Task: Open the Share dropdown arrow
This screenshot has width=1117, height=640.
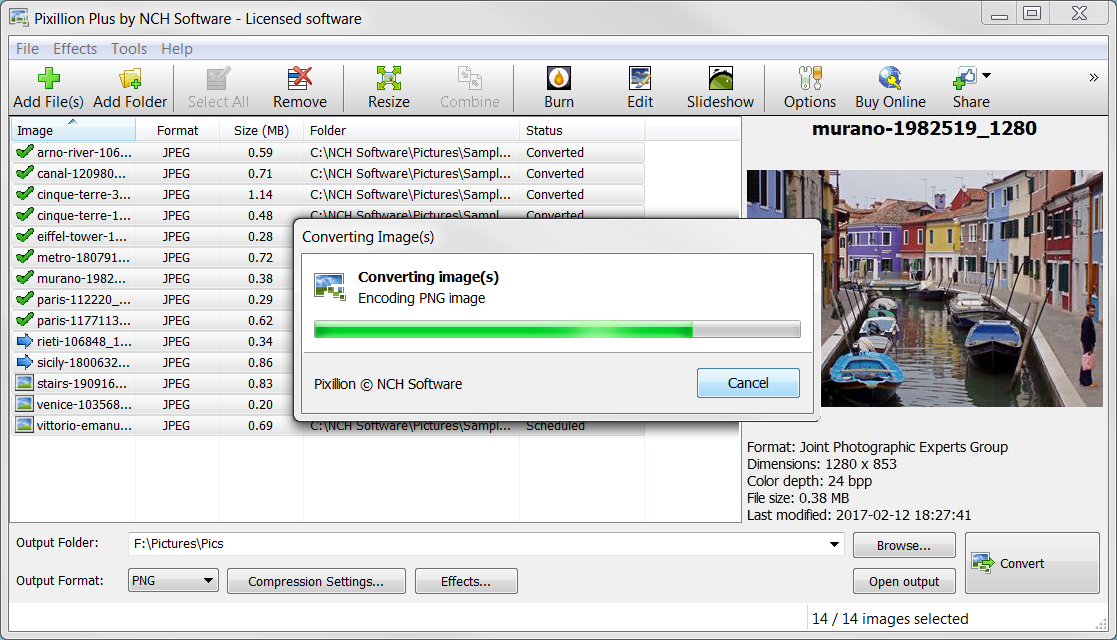Action: click(987, 75)
